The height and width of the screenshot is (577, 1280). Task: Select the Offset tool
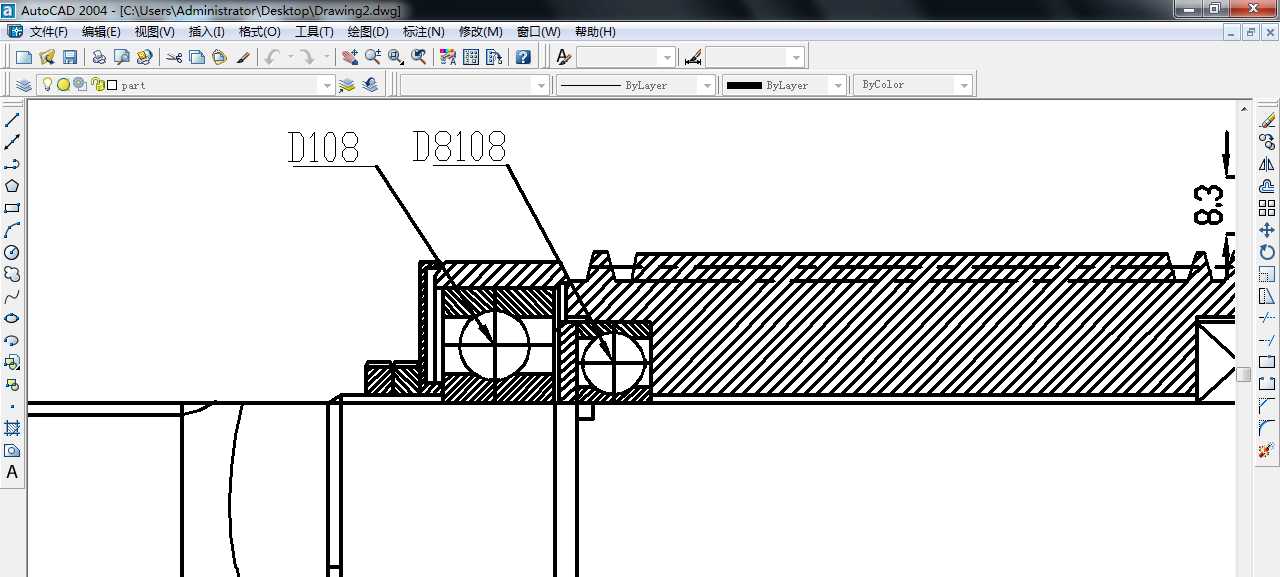(1267, 186)
